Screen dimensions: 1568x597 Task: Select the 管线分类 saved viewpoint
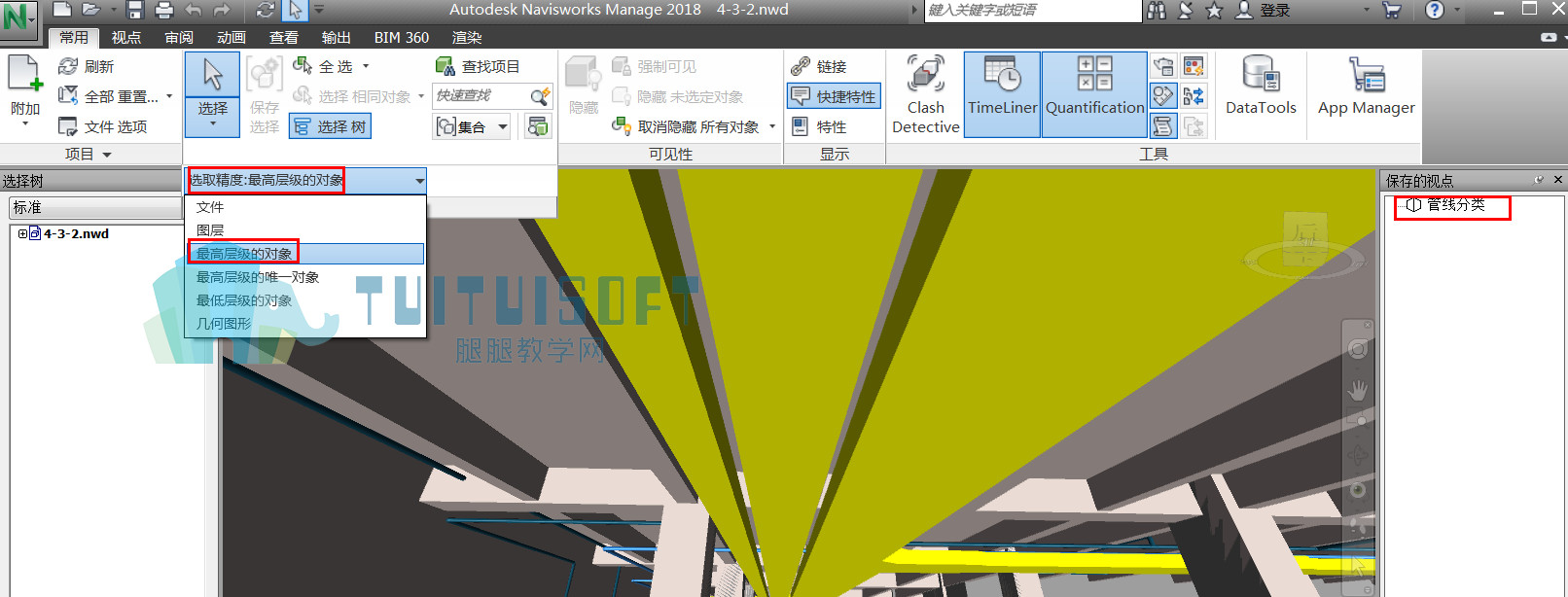click(x=1455, y=205)
